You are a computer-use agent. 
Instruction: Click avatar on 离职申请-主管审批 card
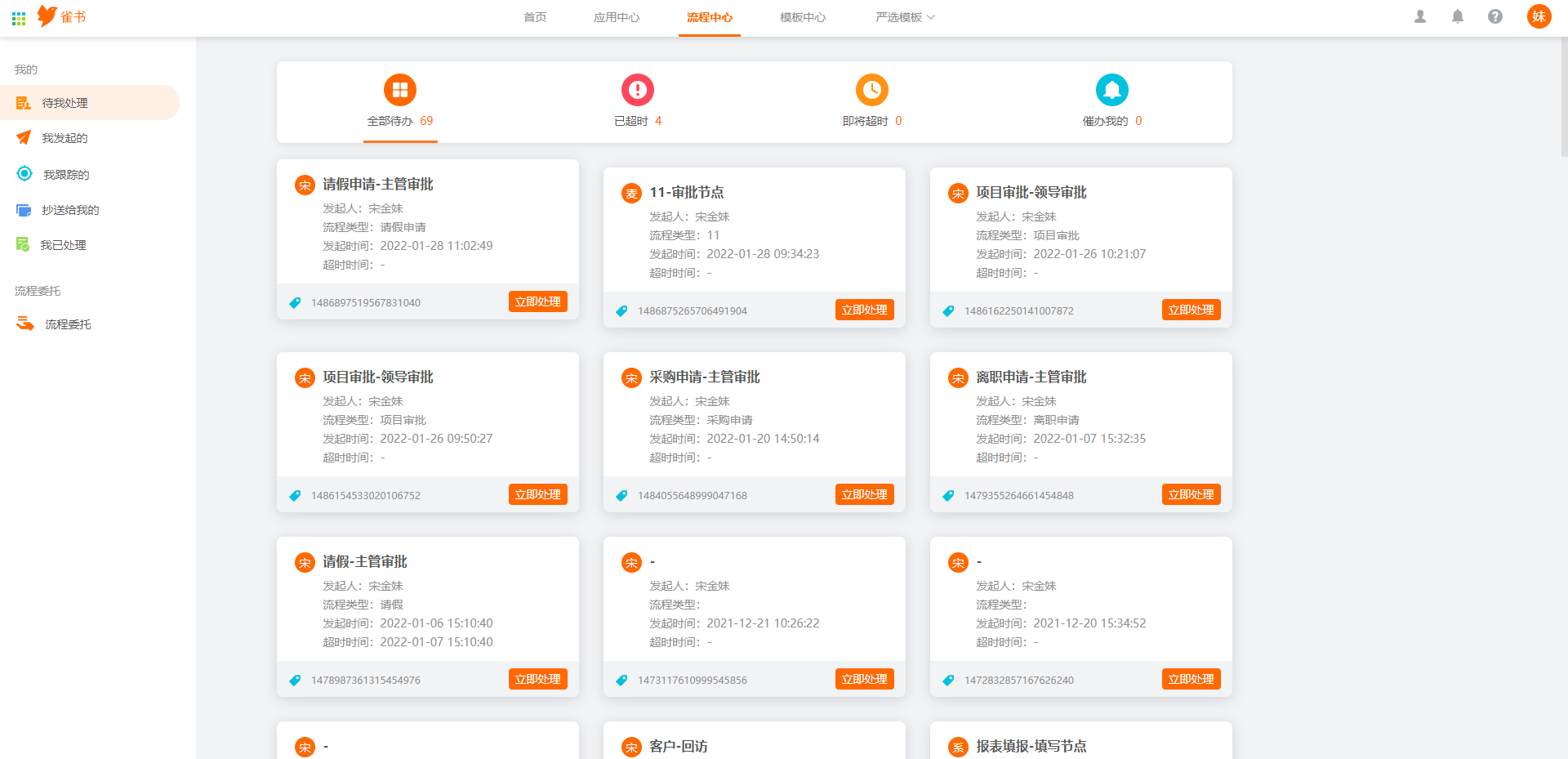[x=958, y=377]
